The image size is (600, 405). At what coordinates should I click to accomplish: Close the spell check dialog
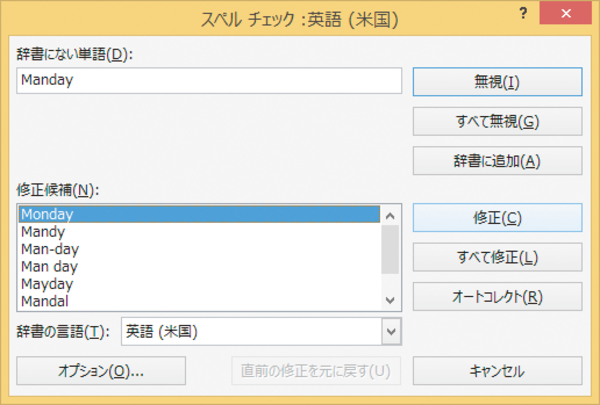(x=566, y=14)
